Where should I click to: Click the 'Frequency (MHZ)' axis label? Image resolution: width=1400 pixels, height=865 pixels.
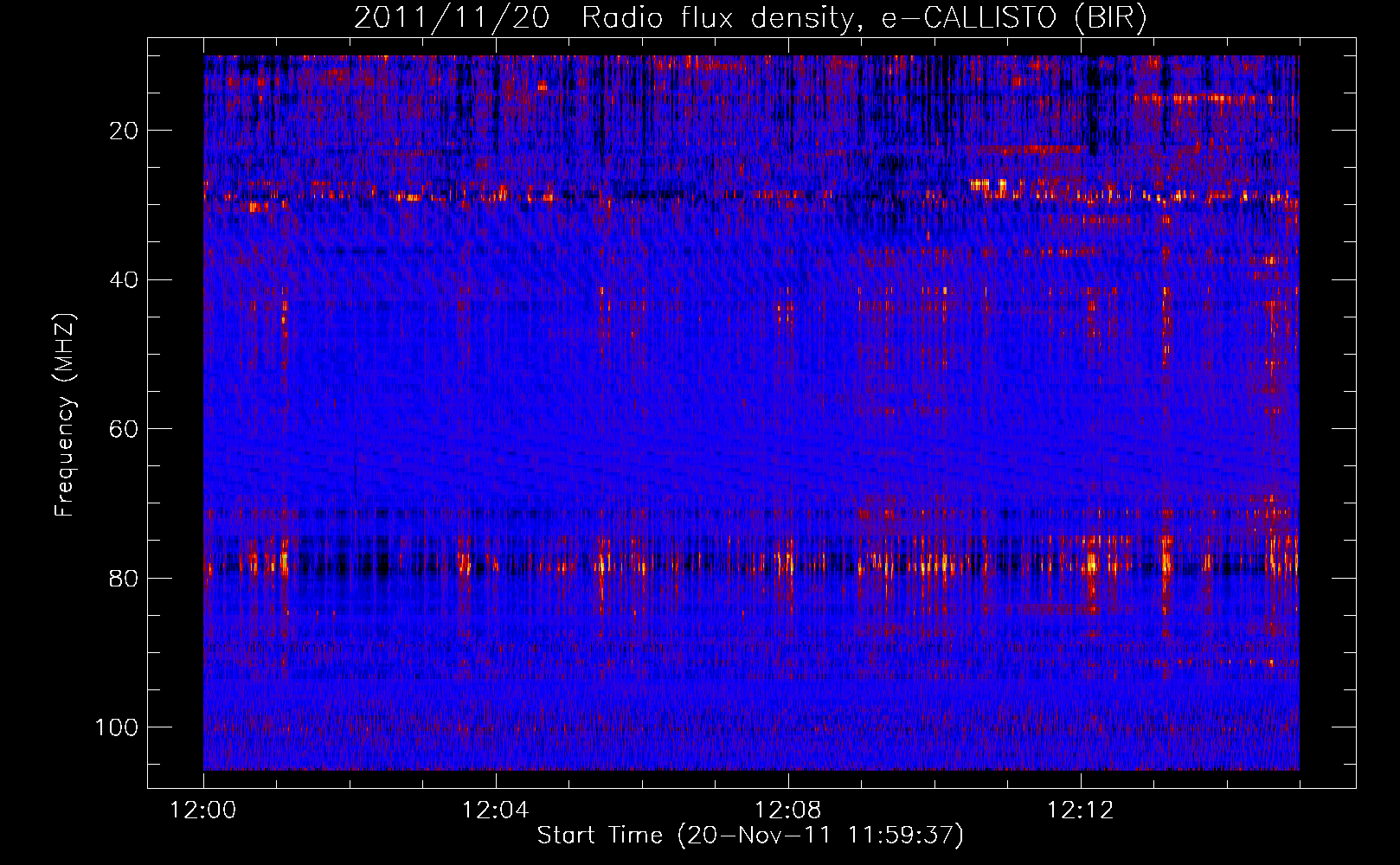click(65, 415)
